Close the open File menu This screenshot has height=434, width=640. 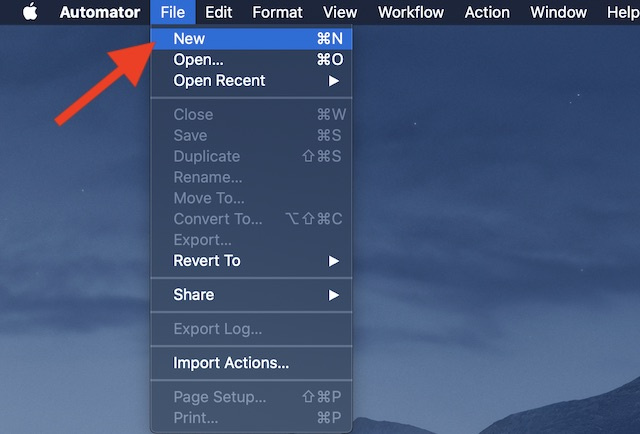[172, 13]
